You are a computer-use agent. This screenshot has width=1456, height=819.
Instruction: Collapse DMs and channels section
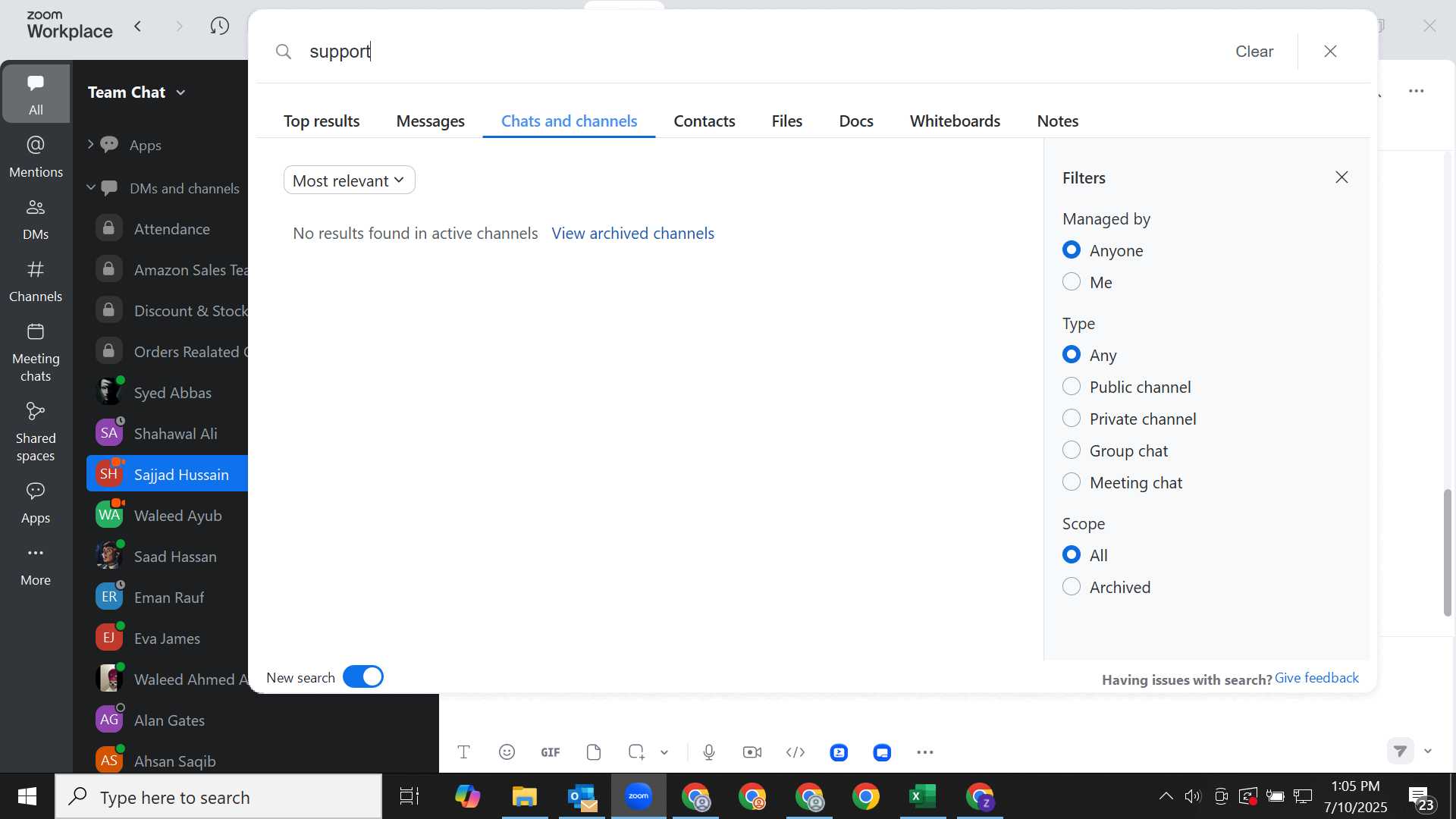pos(90,187)
